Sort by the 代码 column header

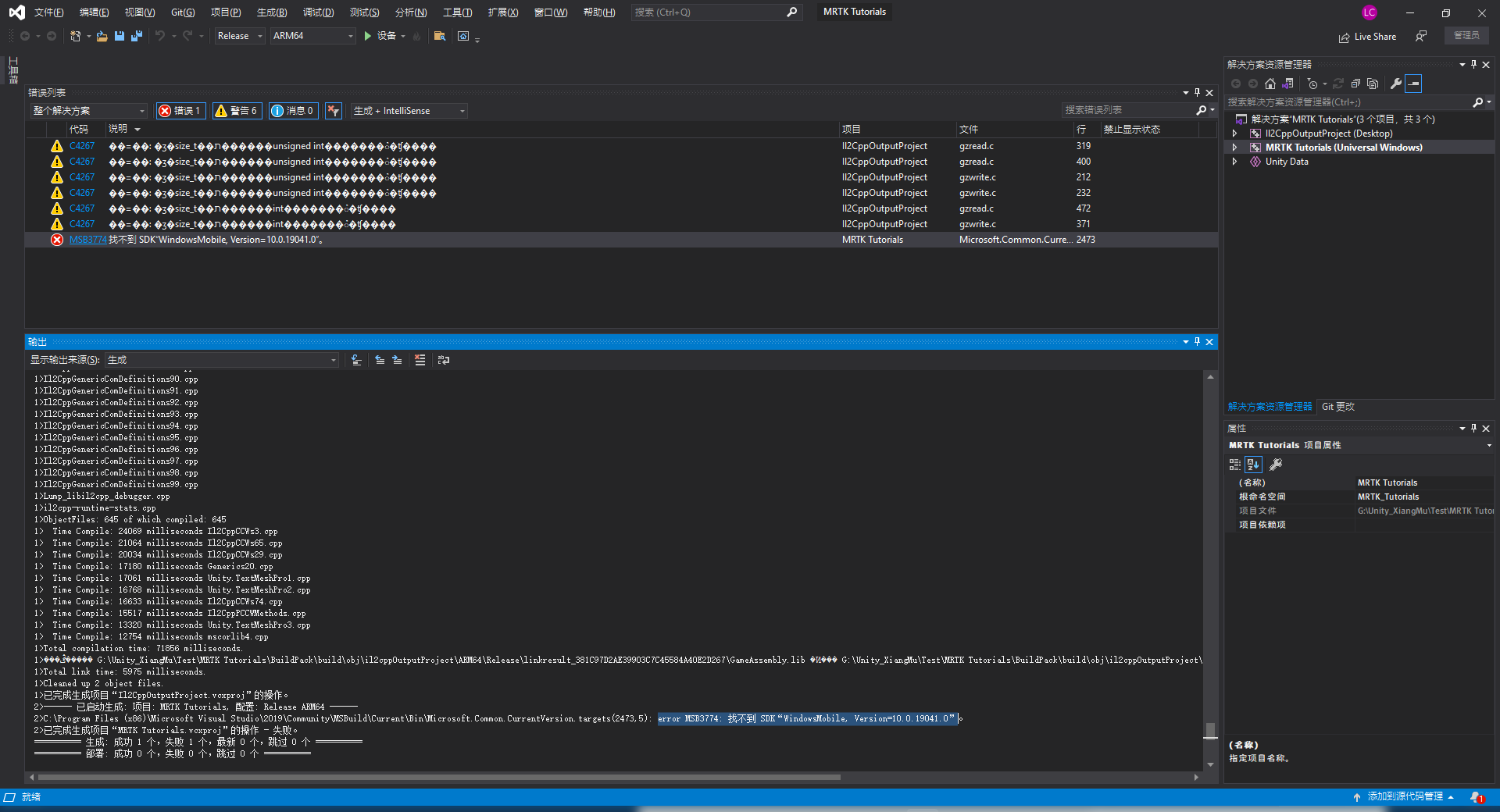click(78, 130)
